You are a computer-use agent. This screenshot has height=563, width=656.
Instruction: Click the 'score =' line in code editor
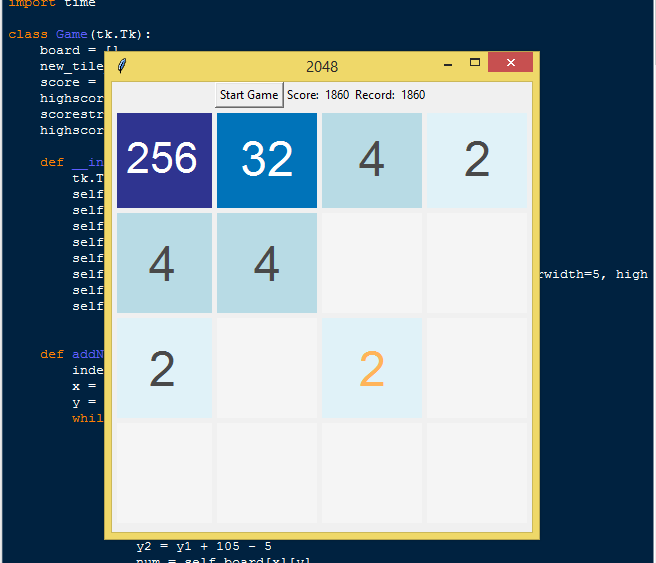68,82
